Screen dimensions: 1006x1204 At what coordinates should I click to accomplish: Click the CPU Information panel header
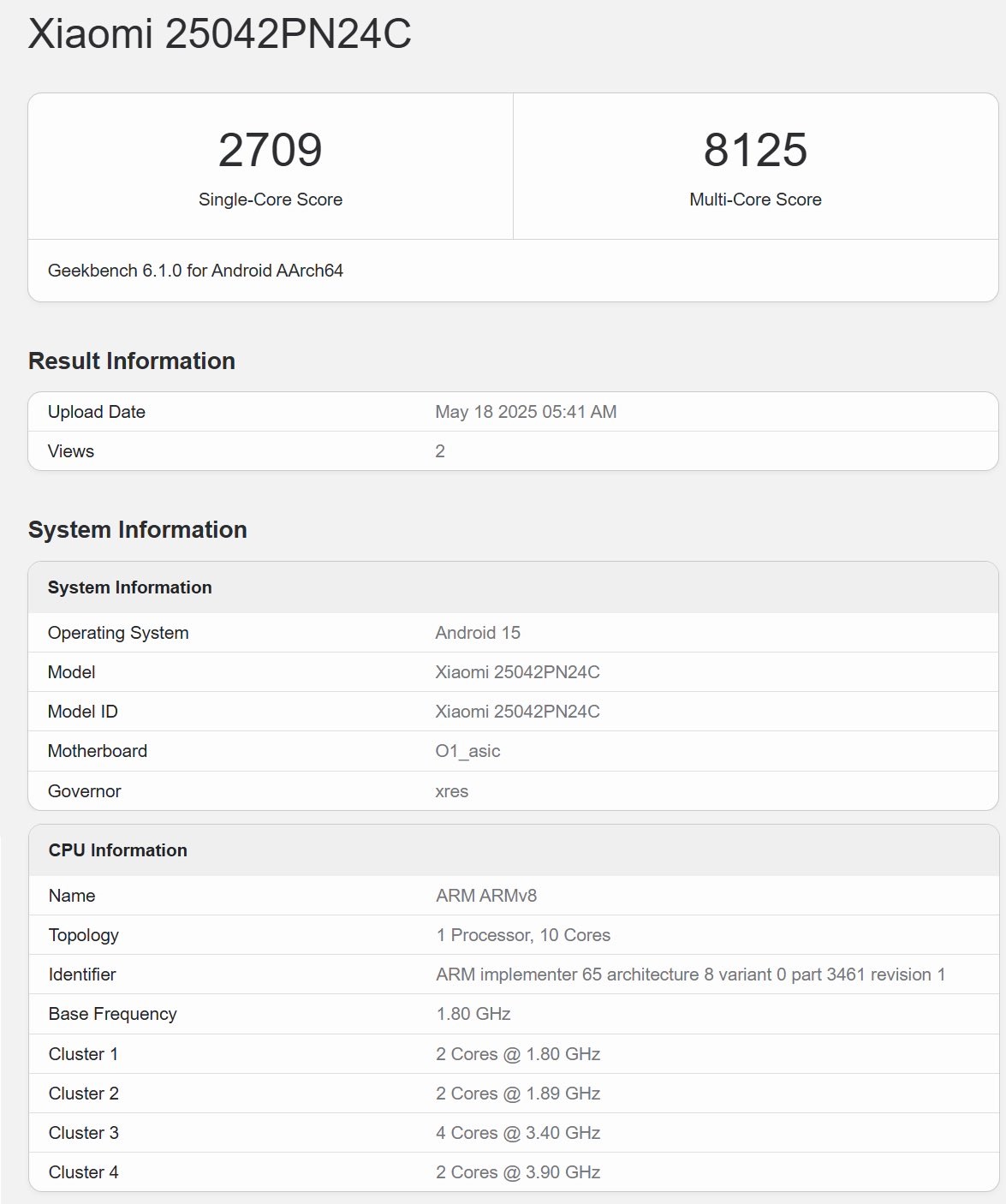click(118, 849)
